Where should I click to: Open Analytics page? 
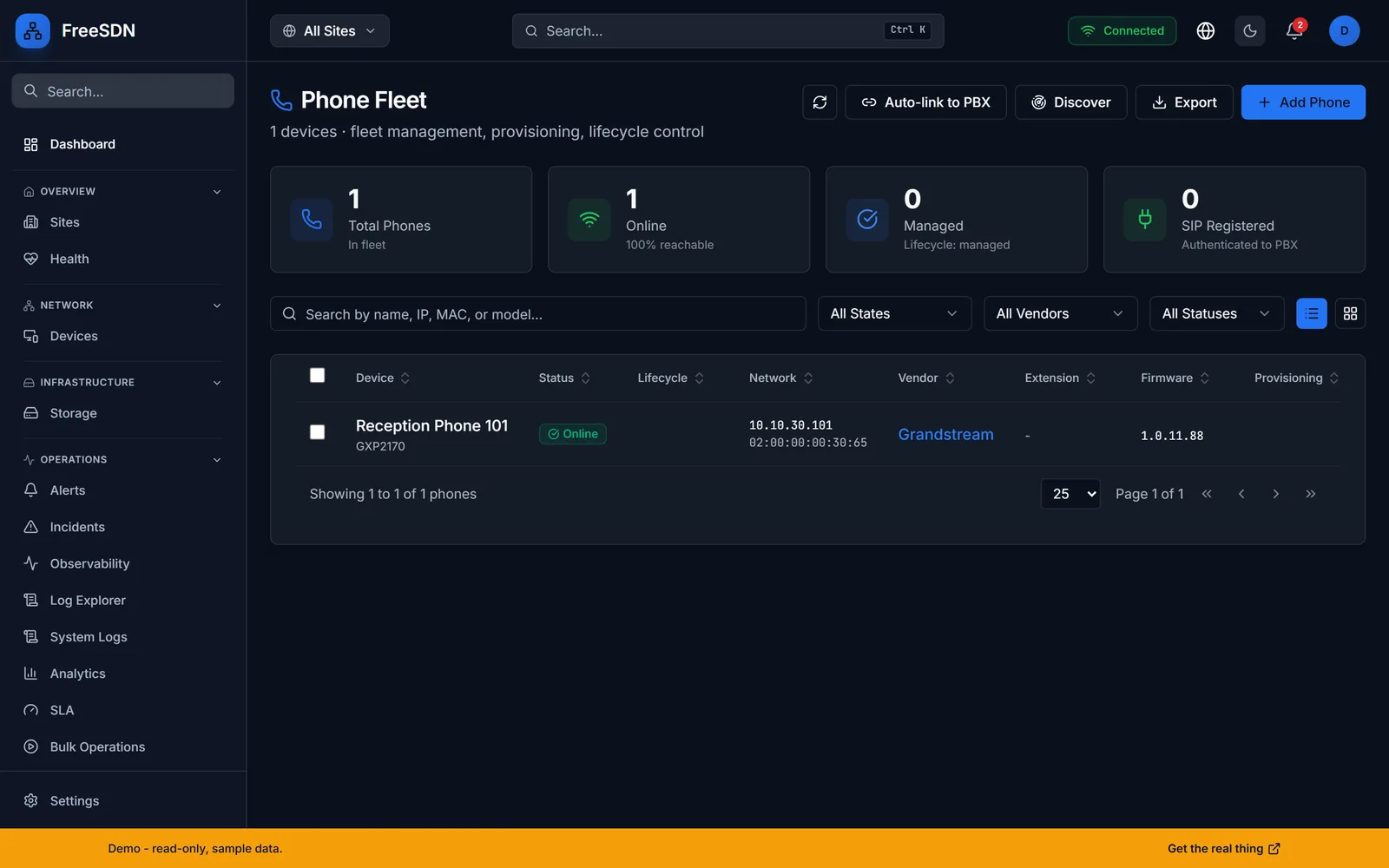point(122,674)
